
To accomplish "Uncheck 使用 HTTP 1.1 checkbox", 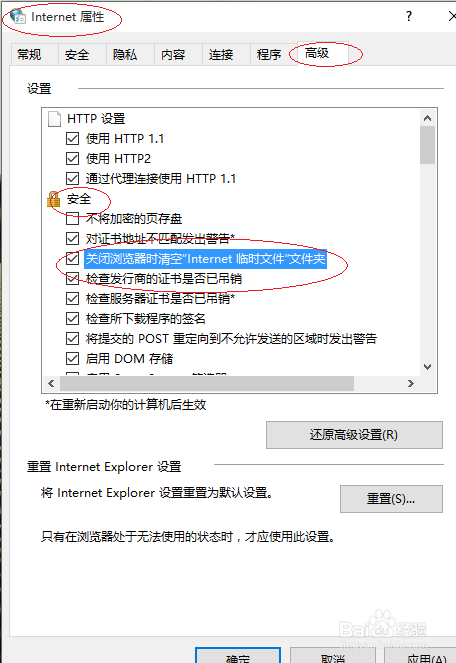I will click(72, 138).
